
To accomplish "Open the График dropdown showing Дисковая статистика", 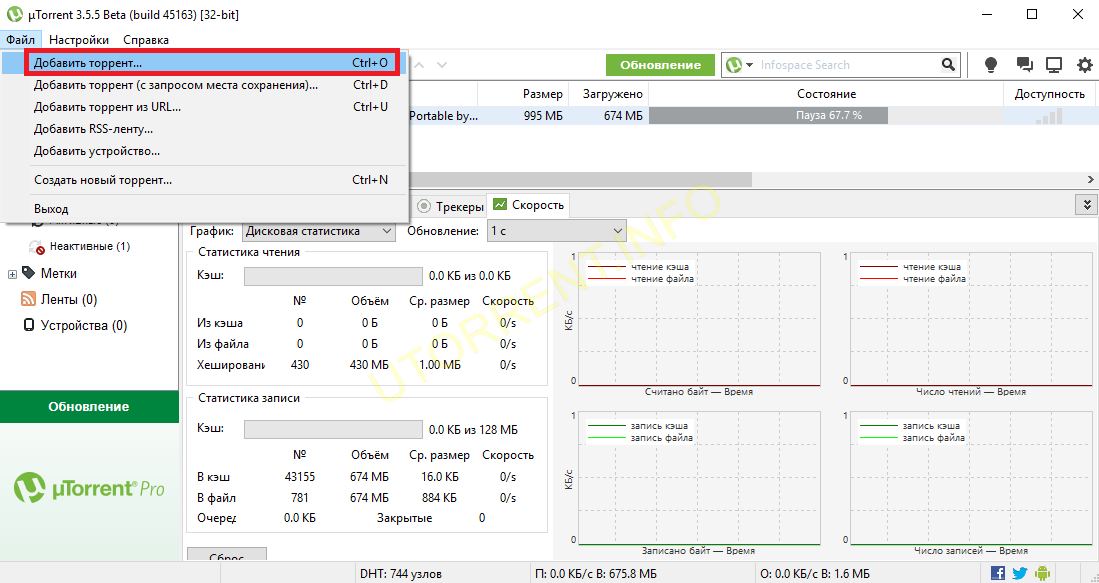I will point(319,231).
